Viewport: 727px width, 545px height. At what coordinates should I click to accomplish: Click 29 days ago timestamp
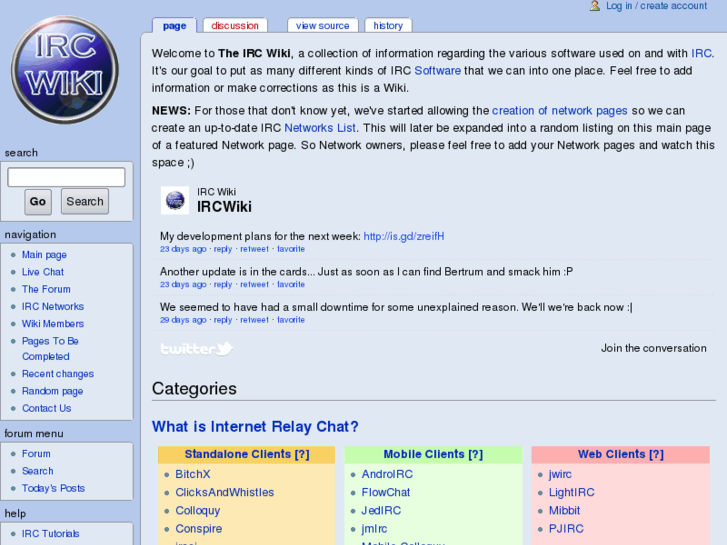183,320
